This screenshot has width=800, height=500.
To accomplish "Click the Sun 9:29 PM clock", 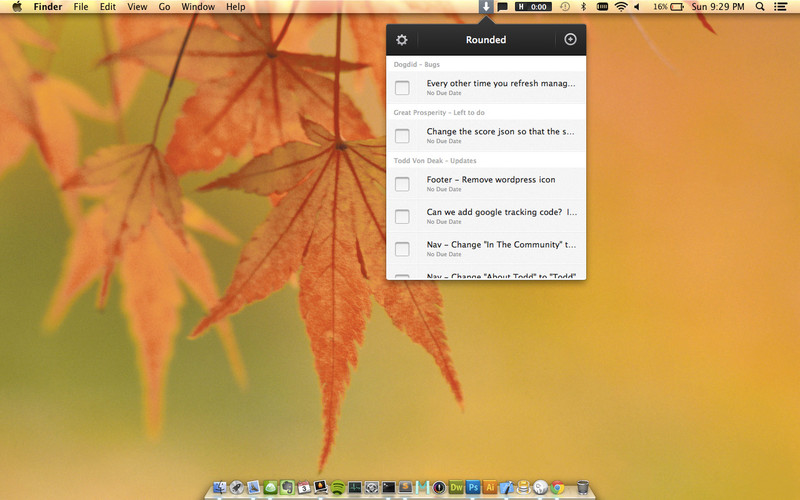I will point(718,7).
